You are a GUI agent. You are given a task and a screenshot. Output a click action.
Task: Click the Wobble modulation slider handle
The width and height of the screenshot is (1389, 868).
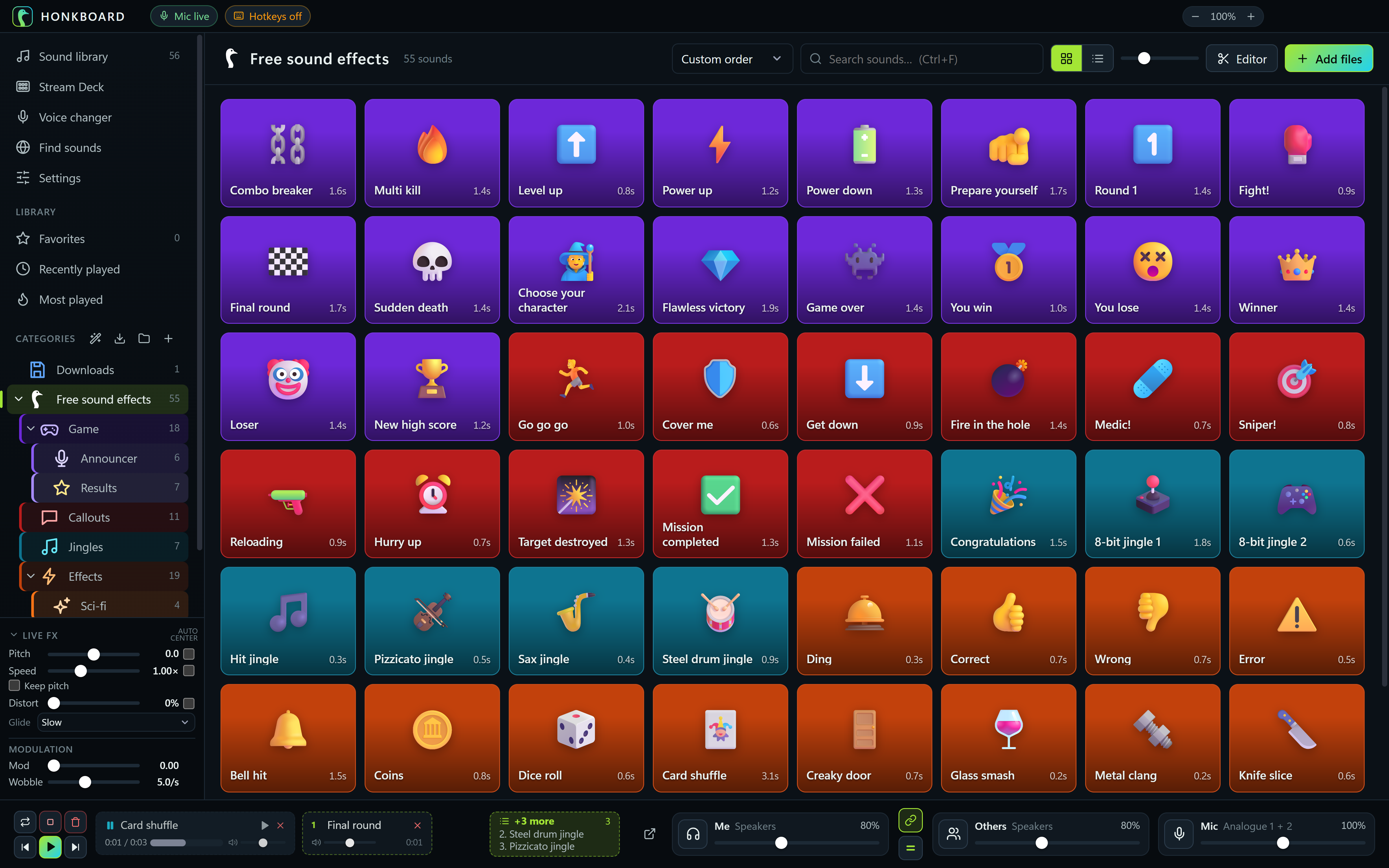click(85, 782)
